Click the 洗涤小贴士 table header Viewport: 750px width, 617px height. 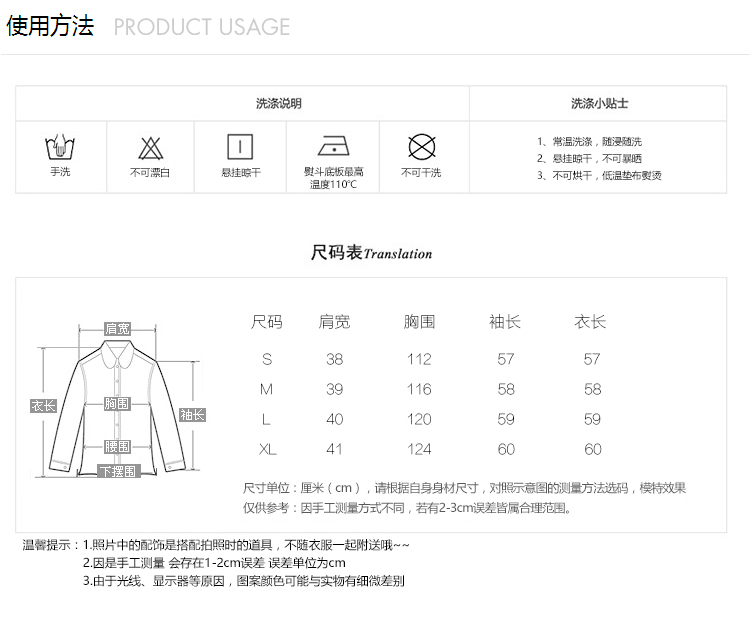click(x=599, y=103)
